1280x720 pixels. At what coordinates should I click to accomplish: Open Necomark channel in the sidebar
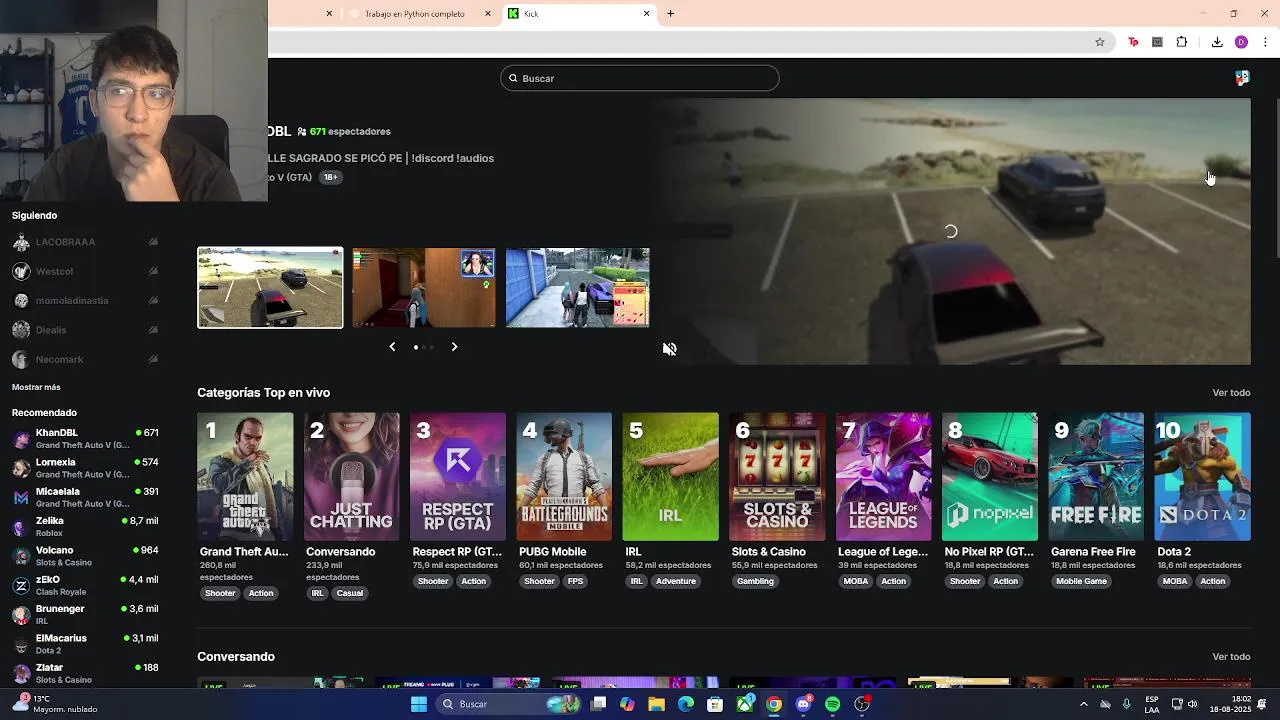pyautogui.click(x=85, y=359)
